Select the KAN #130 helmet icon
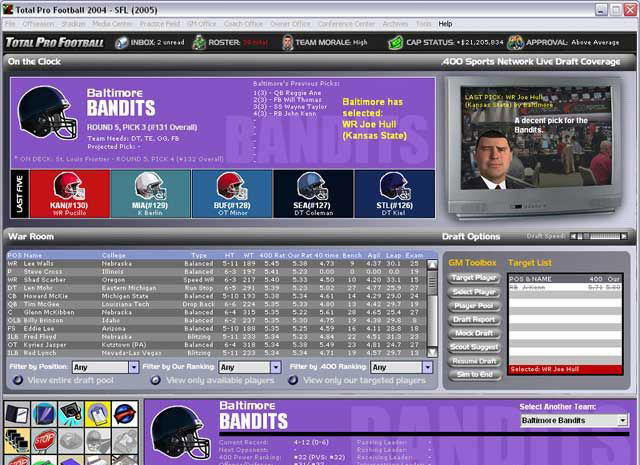The width and height of the screenshot is (640, 465). pos(68,186)
